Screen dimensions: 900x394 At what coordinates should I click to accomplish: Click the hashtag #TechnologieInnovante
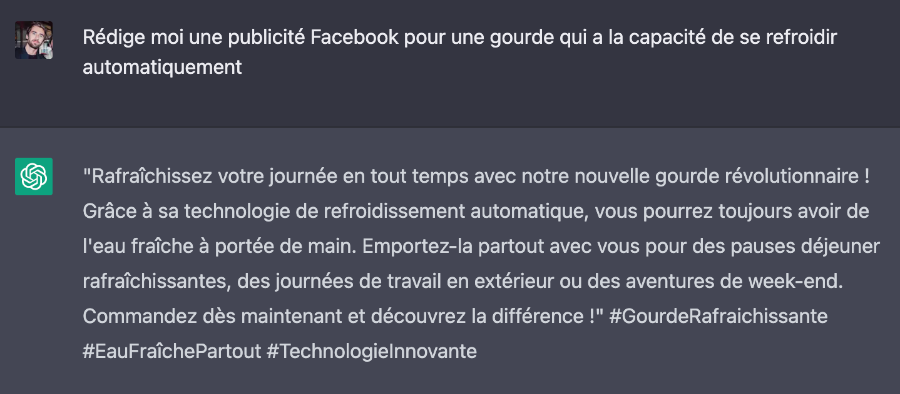pyautogui.click(x=372, y=351)
